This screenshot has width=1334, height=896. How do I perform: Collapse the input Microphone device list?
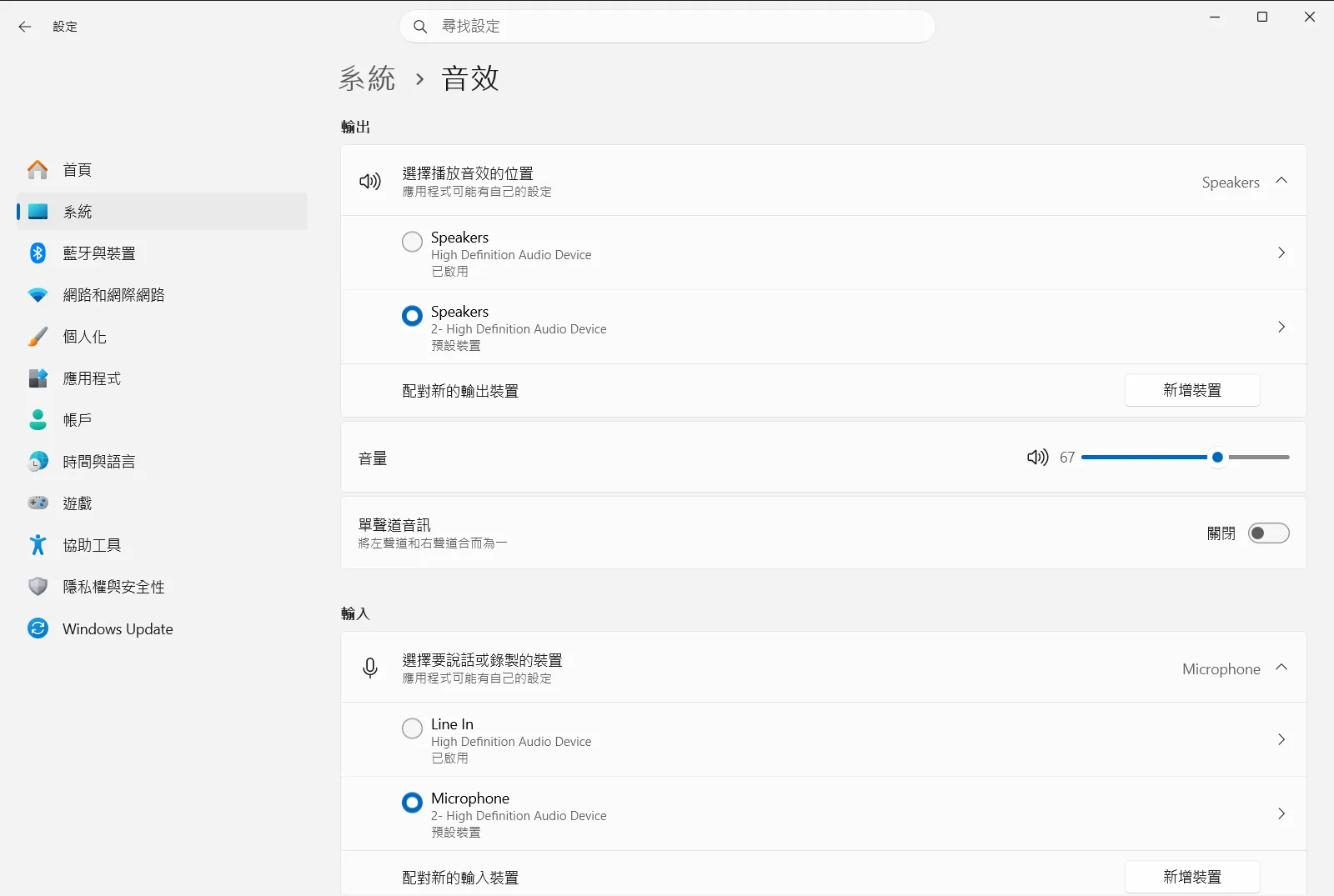(x=1281, y=668)
